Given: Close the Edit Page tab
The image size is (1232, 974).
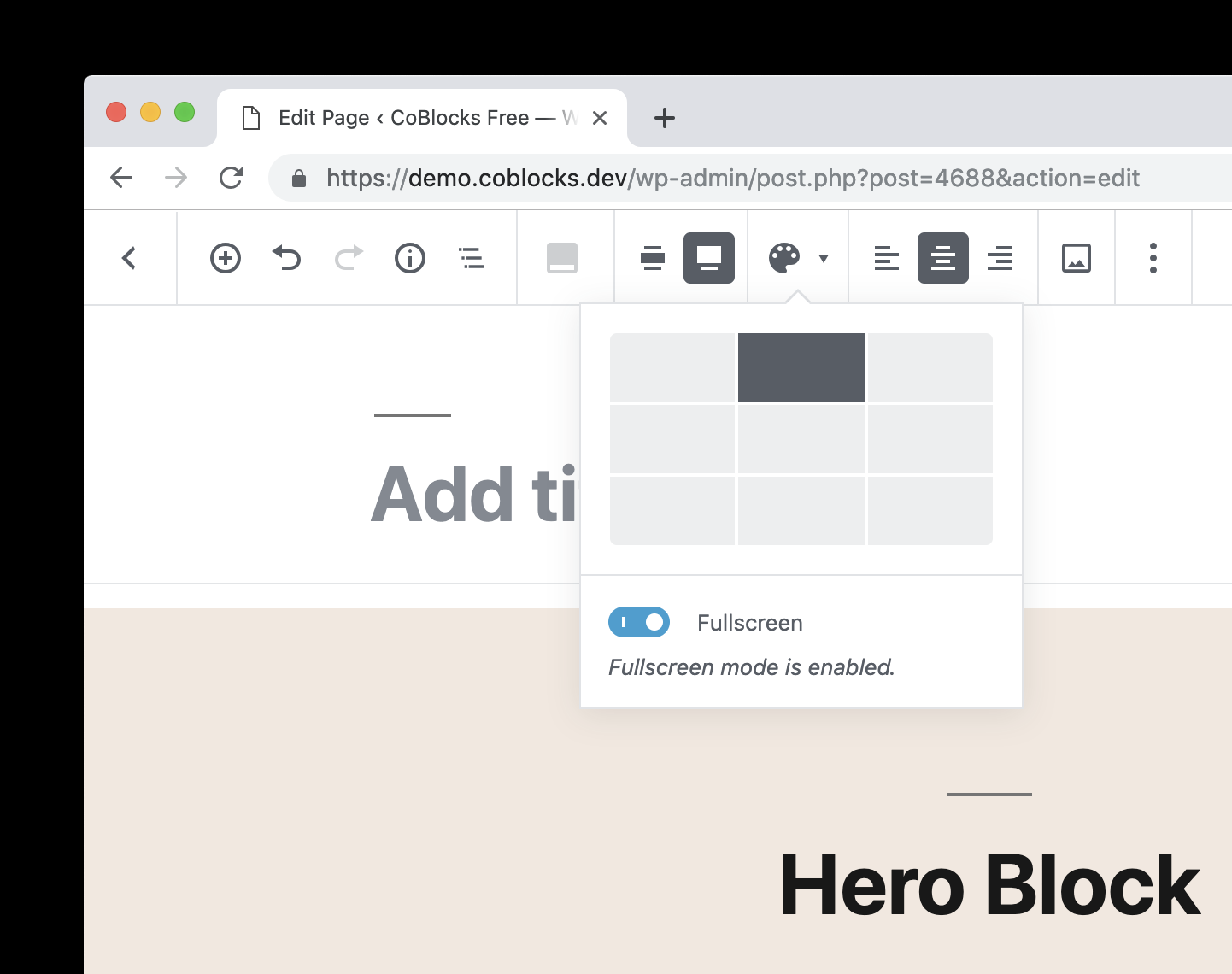Looking at the screenshot, I should (600, 118).
